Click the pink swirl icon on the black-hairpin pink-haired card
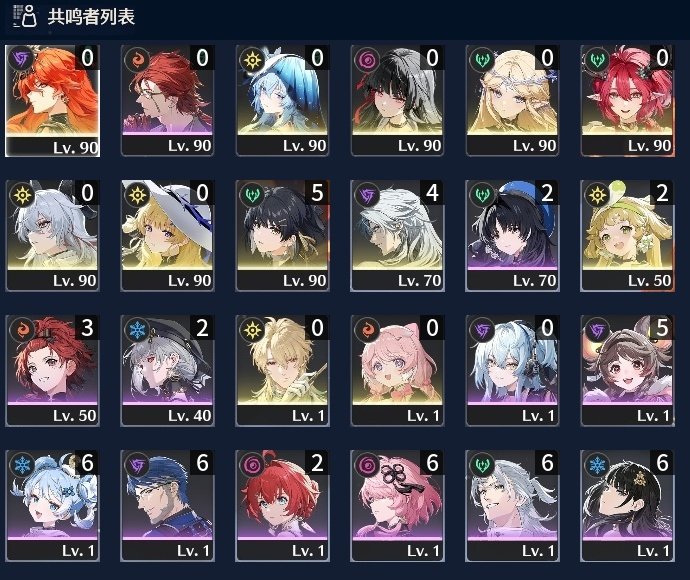This screenshot has height=580, width=690. pos(367,465)
